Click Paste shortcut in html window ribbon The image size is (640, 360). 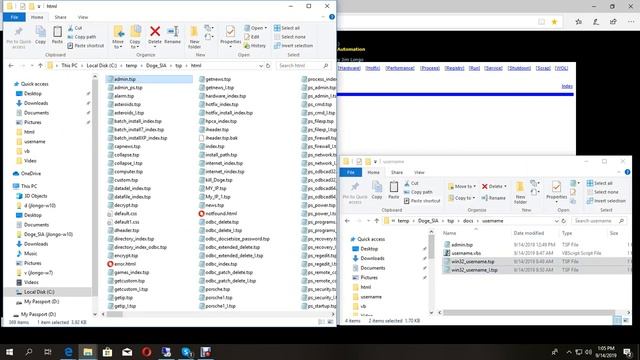tap(86, 46)
